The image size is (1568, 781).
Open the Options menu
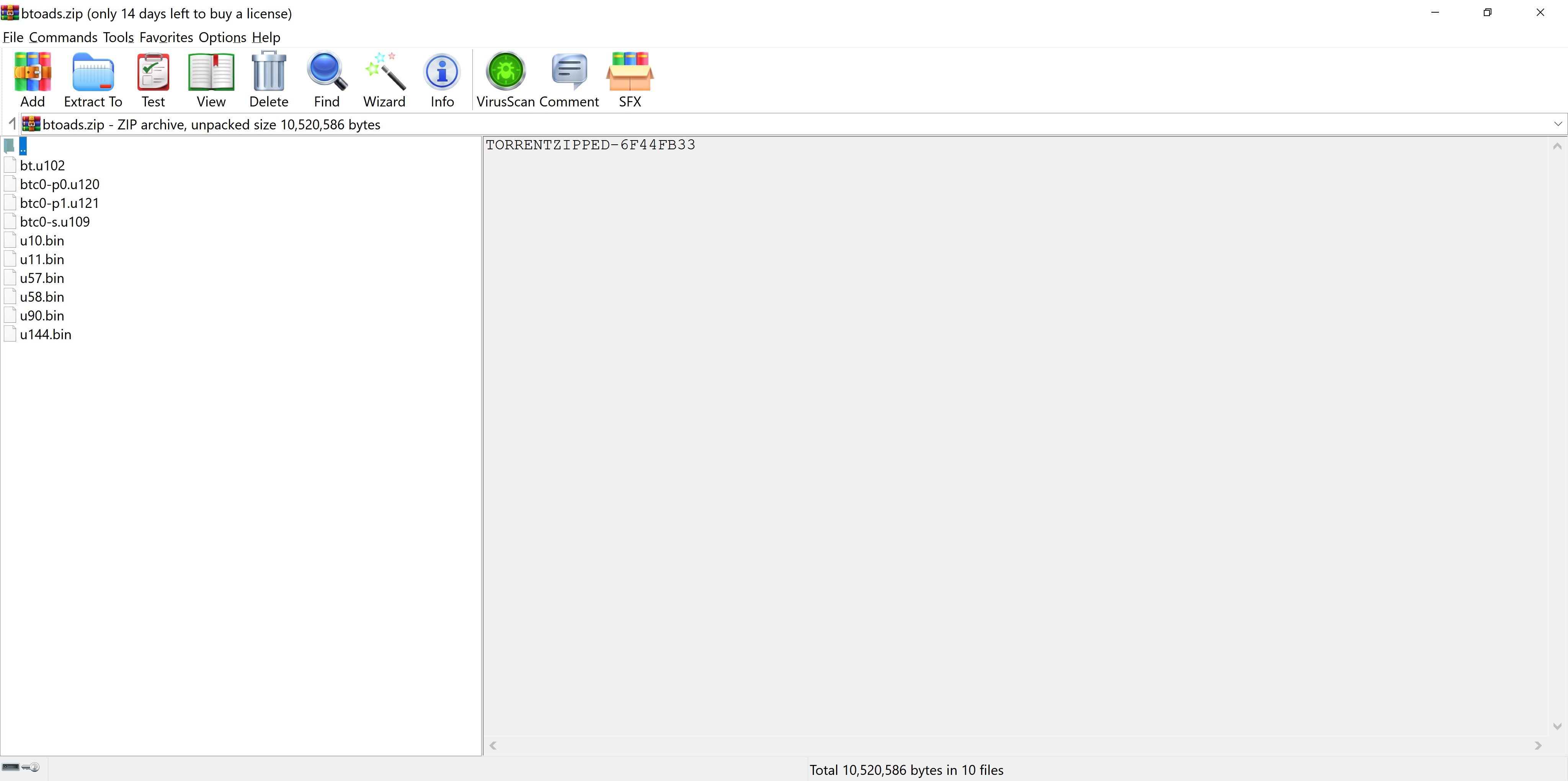222,37
